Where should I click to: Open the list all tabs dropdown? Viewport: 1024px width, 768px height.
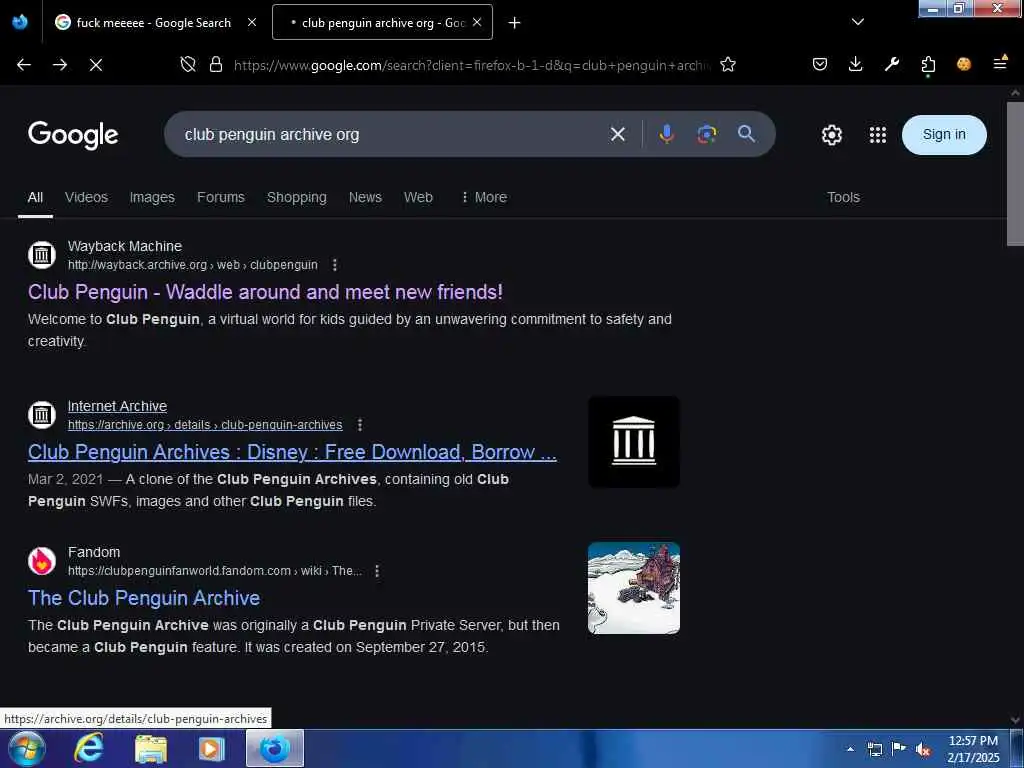point(857,22)
